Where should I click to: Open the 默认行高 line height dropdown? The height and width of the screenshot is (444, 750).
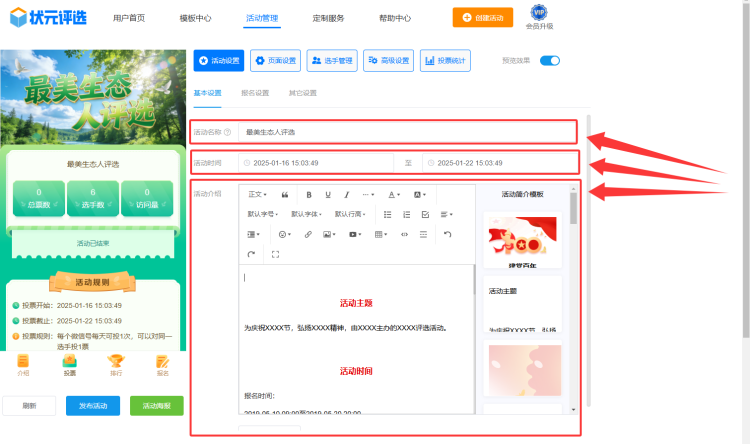(350, 214)
